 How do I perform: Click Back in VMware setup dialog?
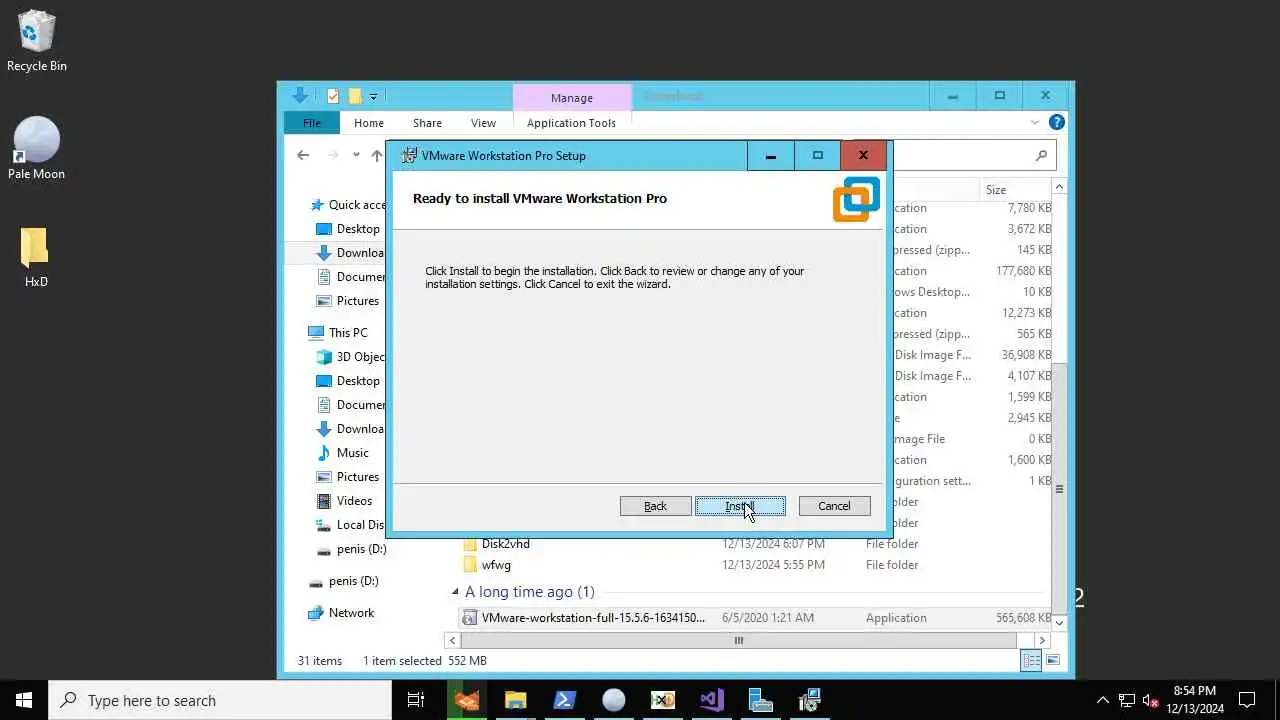coord(655,506)
